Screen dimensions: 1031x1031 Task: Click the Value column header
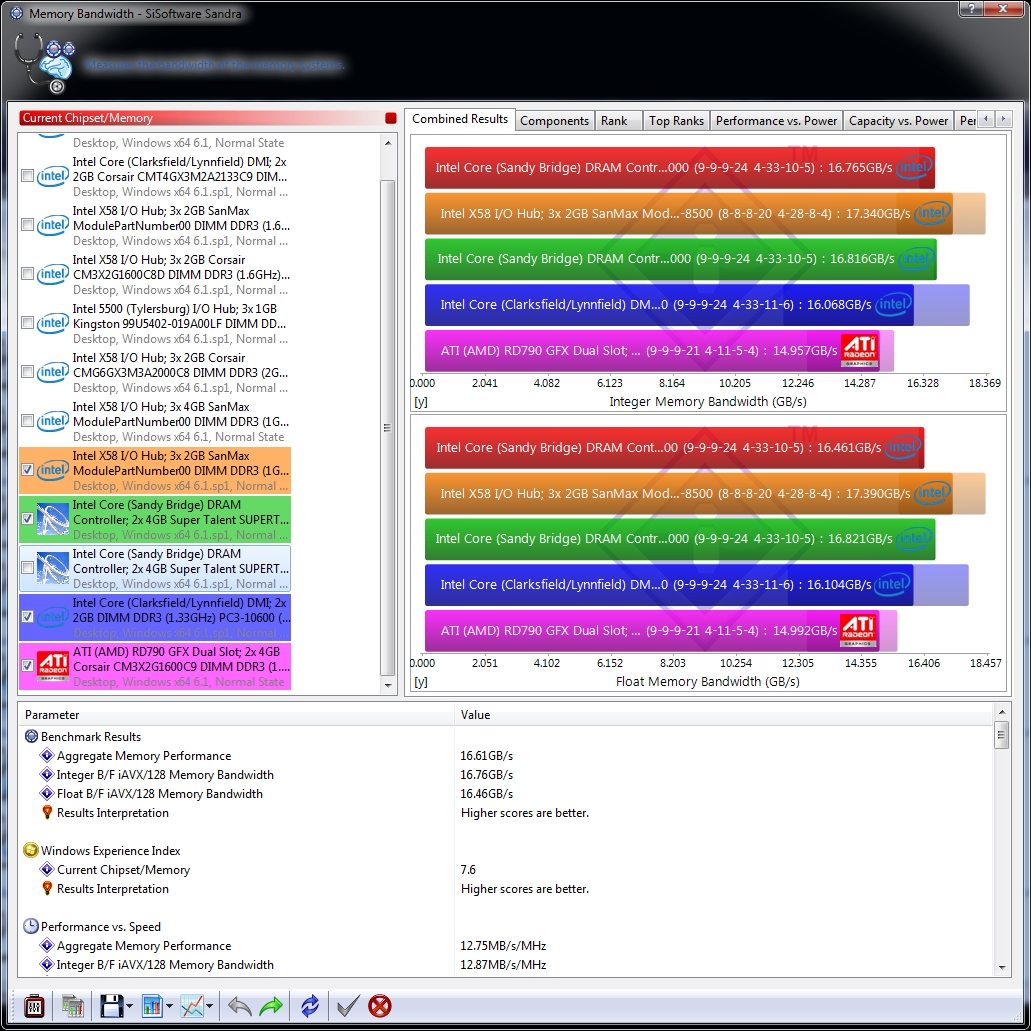pyautogui.click(x=723, y=715)
